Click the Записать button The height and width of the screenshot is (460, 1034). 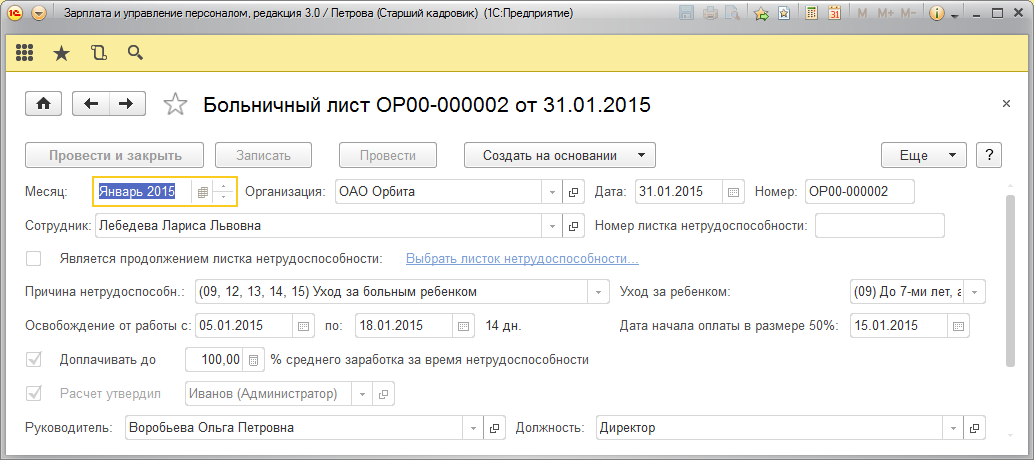point(263,156)
